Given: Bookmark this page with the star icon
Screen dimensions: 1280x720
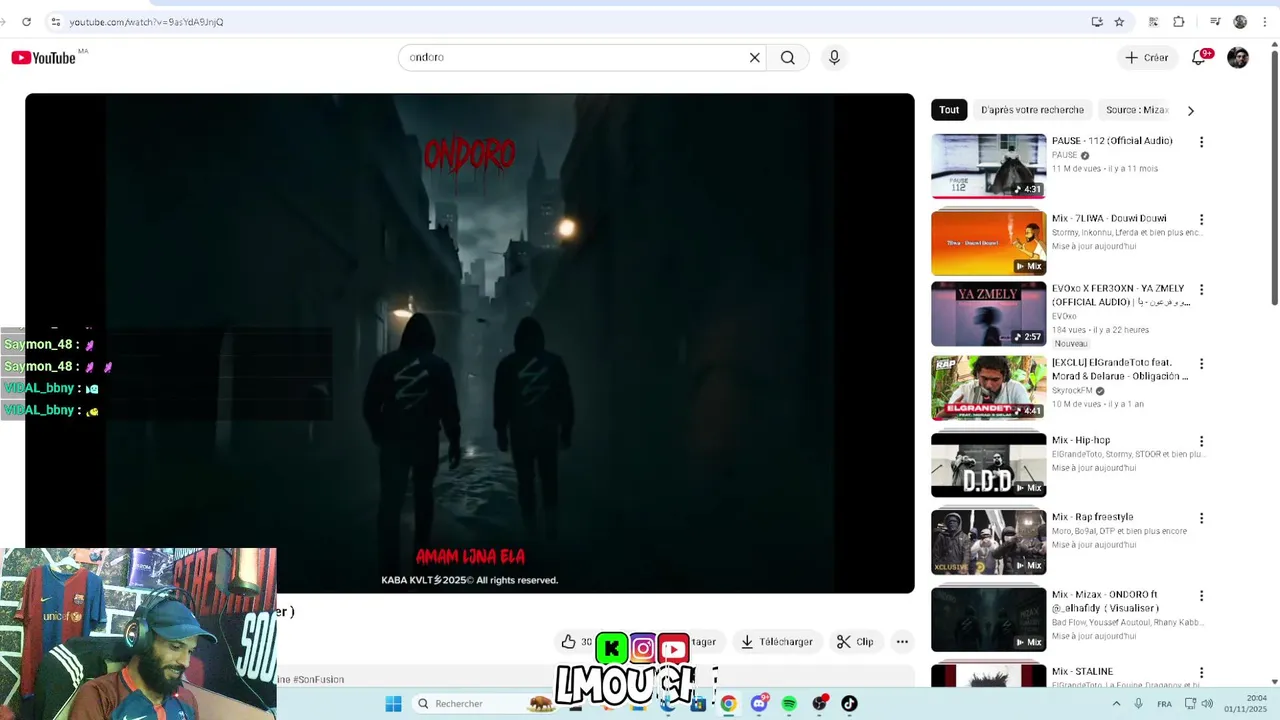Looking at the screenshot, I should 1119,22.
